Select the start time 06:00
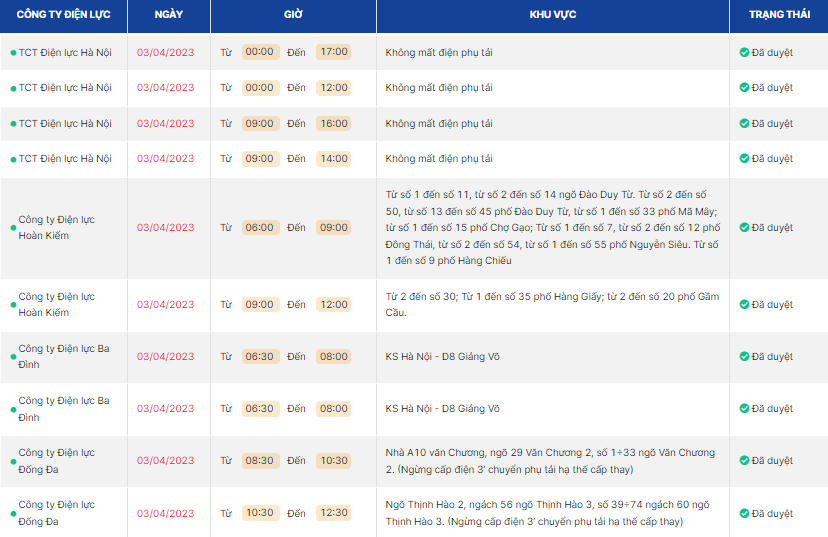 [260, 228]
